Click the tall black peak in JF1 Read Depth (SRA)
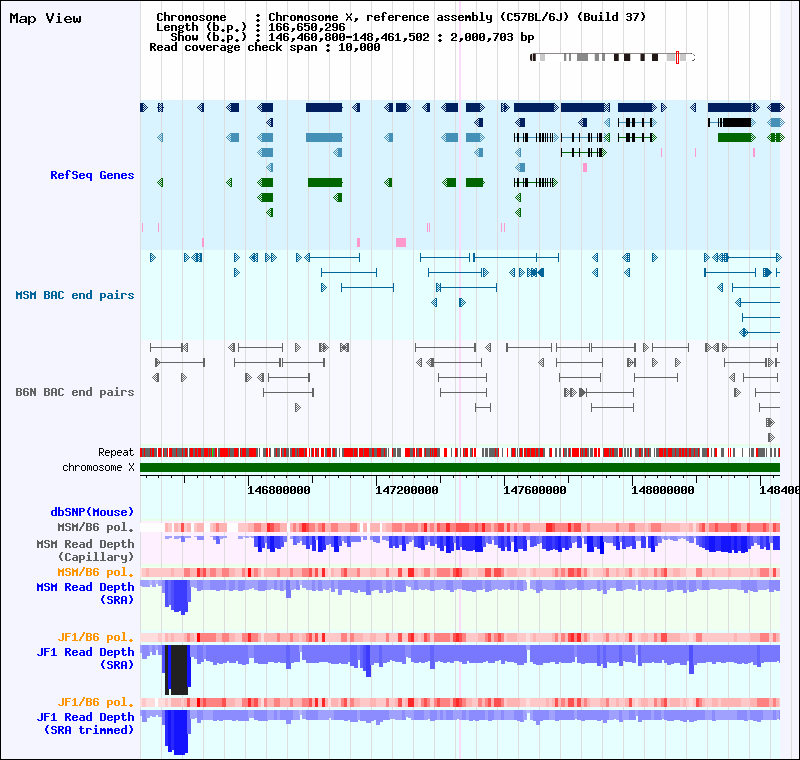Screen dimensions: 800x760 (177, 670)
